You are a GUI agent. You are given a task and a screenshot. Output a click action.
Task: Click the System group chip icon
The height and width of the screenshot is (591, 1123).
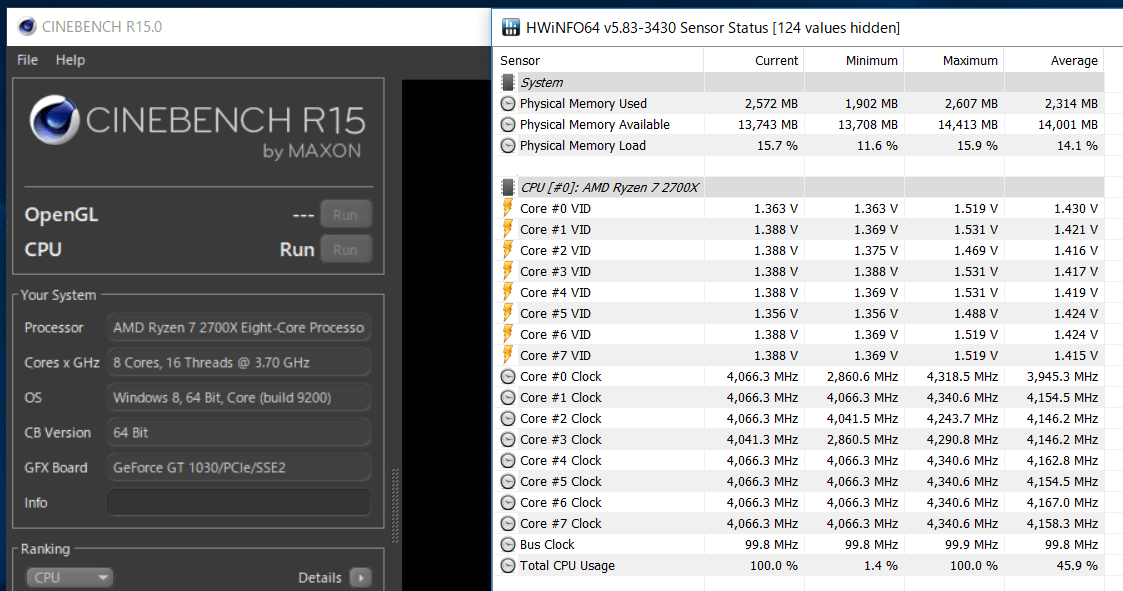point(508,82)
